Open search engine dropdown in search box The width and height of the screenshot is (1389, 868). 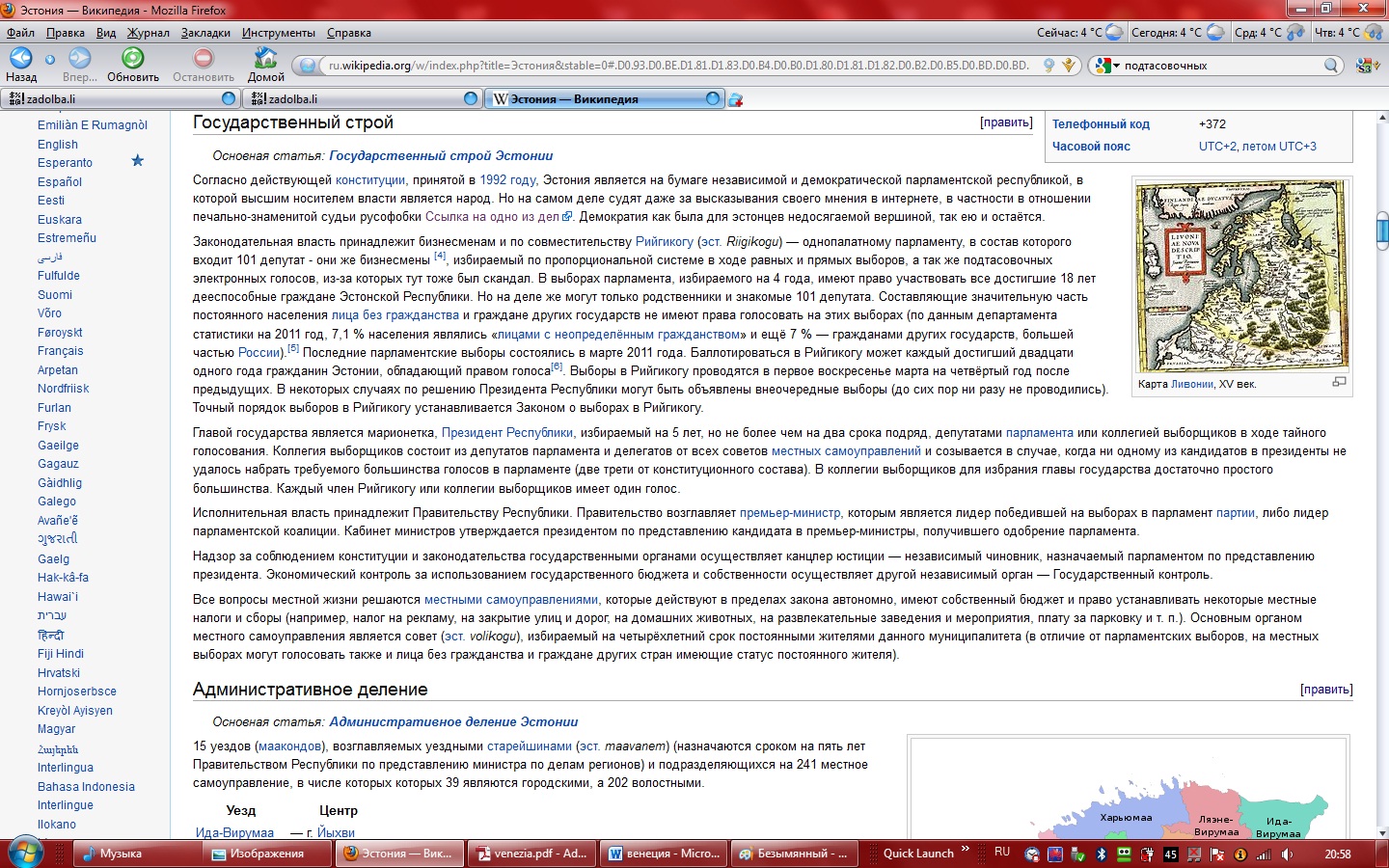pyautogui.click(x=1105, y=66)
